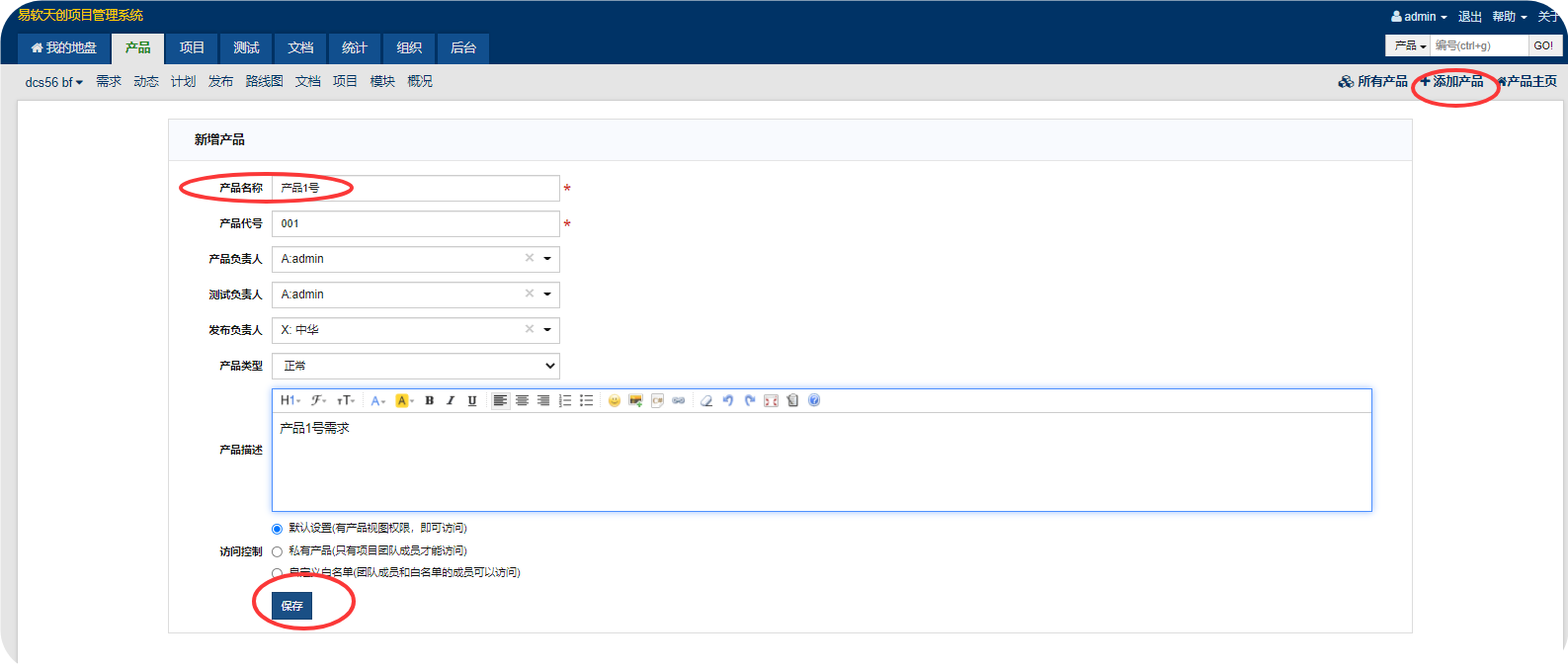The height and width of the screenshot is (671, 1568).
Task: Open the admin user dropdown
Action: coord(1419,17)
